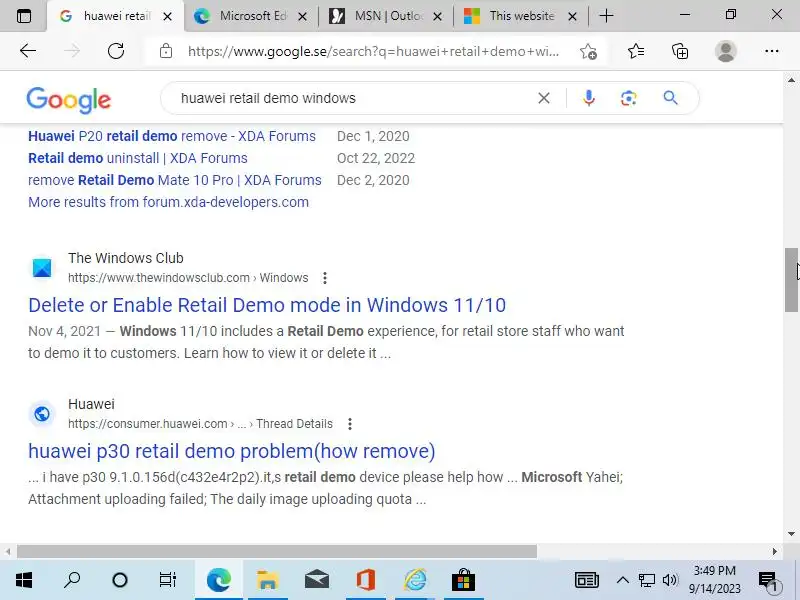Open the Favorites list
Viewport: 800px width, 600px height.
click(636, 51)
